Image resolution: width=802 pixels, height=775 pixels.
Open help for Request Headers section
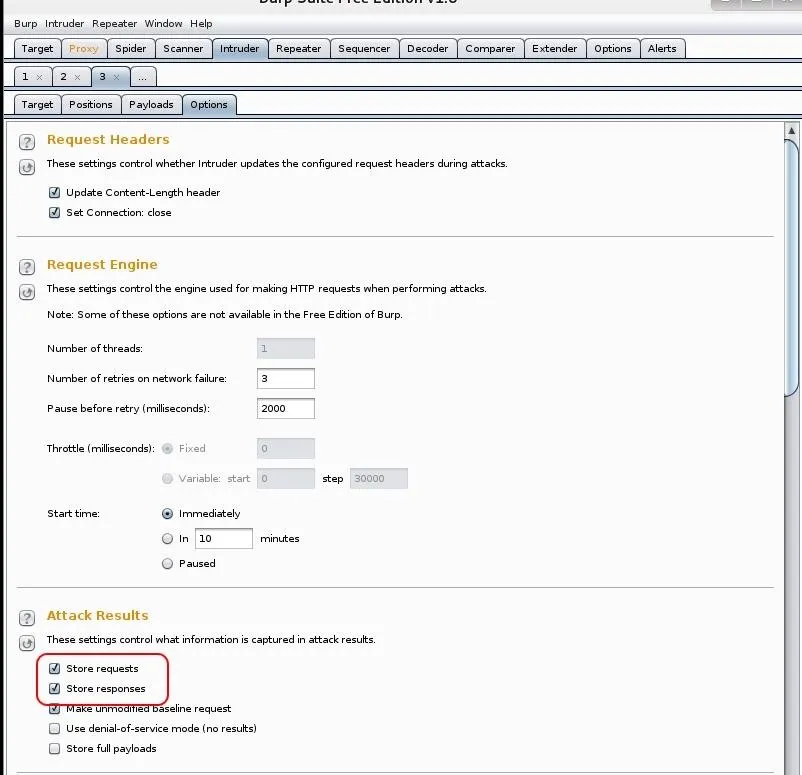point(27,142)
